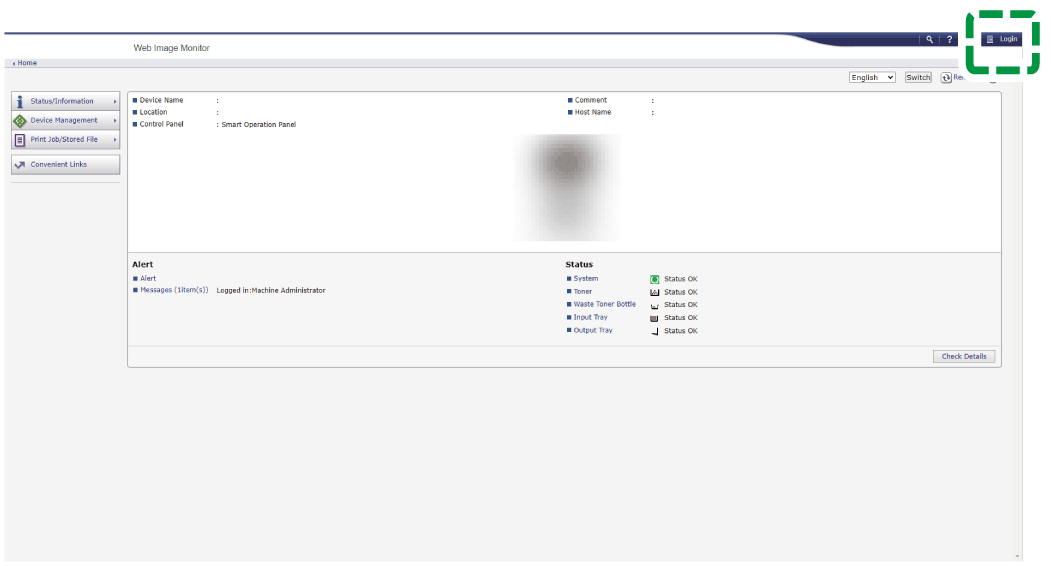Image resolution: width=1051 pixels, height=566 pixels.
Task: Open the English language dropdown
Action: point(872,78)
